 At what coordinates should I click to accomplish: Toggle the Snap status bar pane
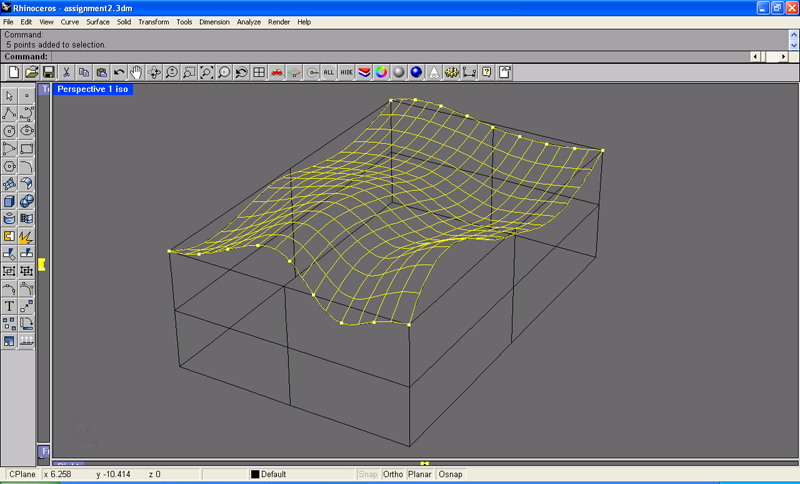[x=368, y=474]
